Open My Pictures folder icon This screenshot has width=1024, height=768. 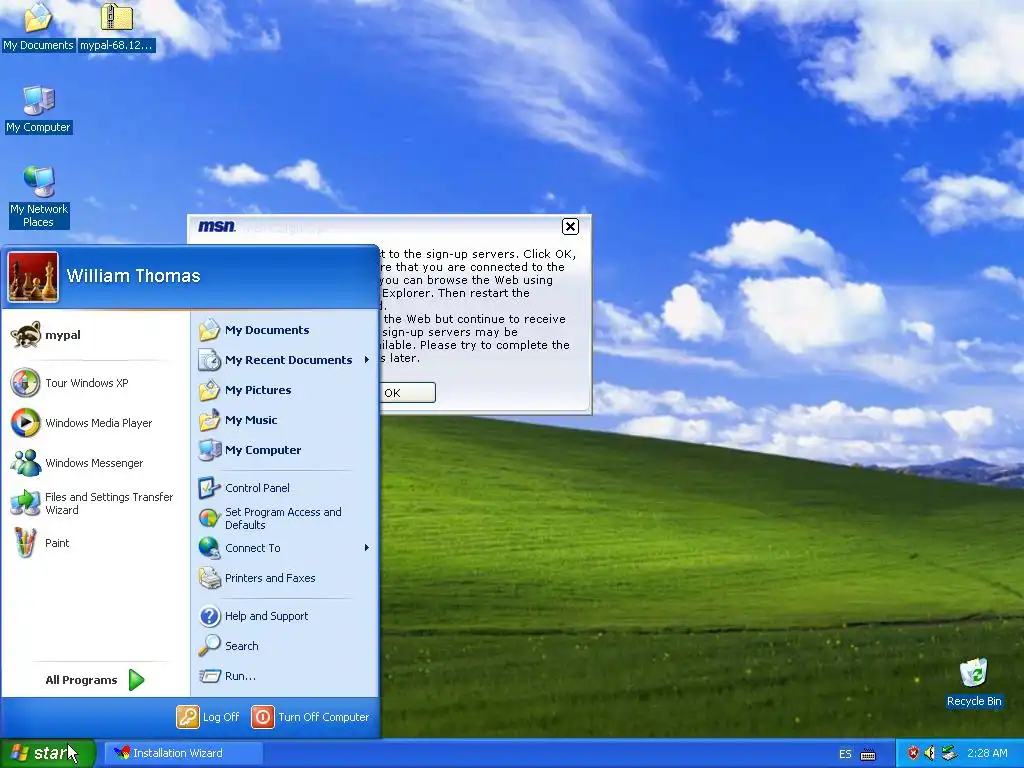coord(210,390)
